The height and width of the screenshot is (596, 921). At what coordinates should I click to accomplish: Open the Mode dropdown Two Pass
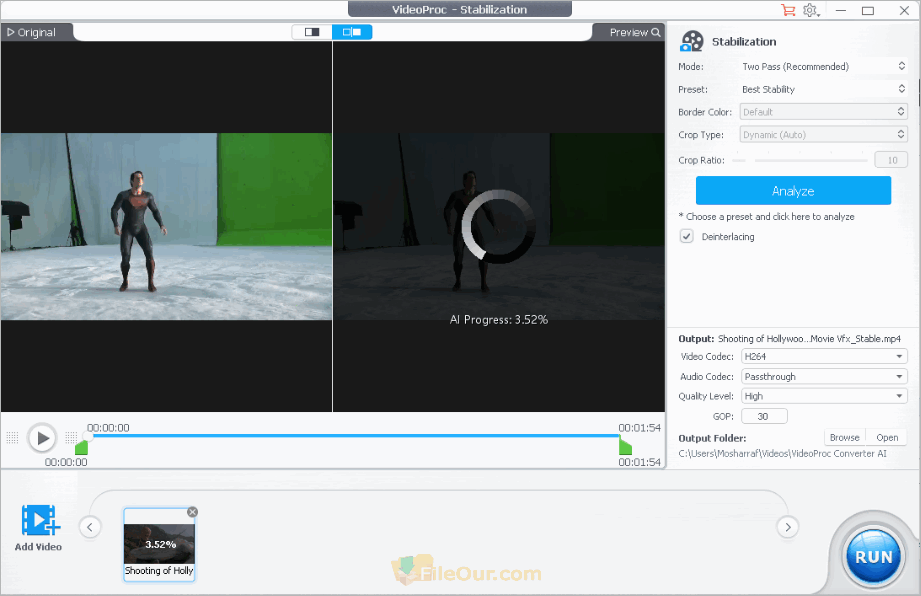(x=823, y=66)
